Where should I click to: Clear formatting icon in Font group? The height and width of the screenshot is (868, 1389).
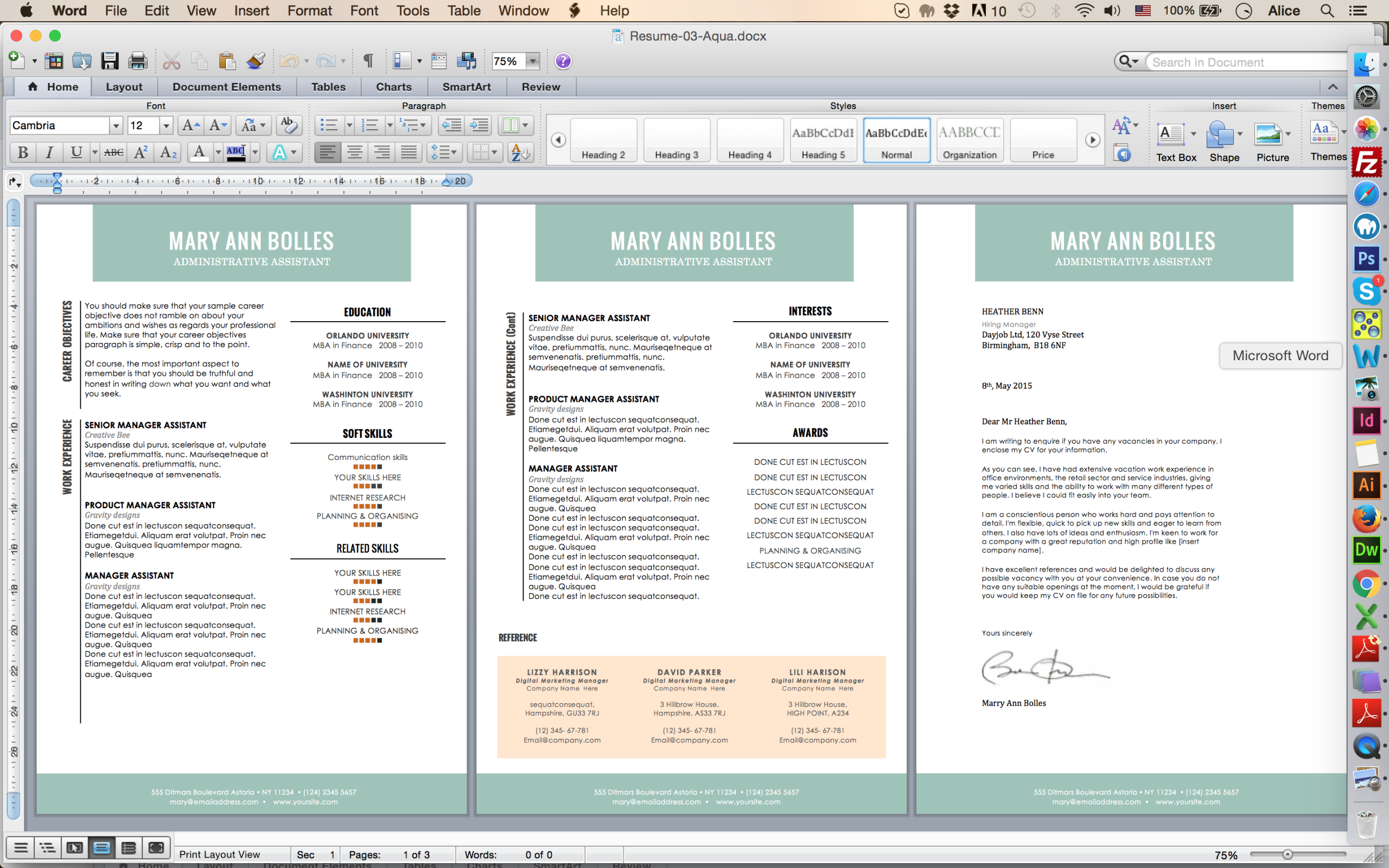[x=288, y=125]
